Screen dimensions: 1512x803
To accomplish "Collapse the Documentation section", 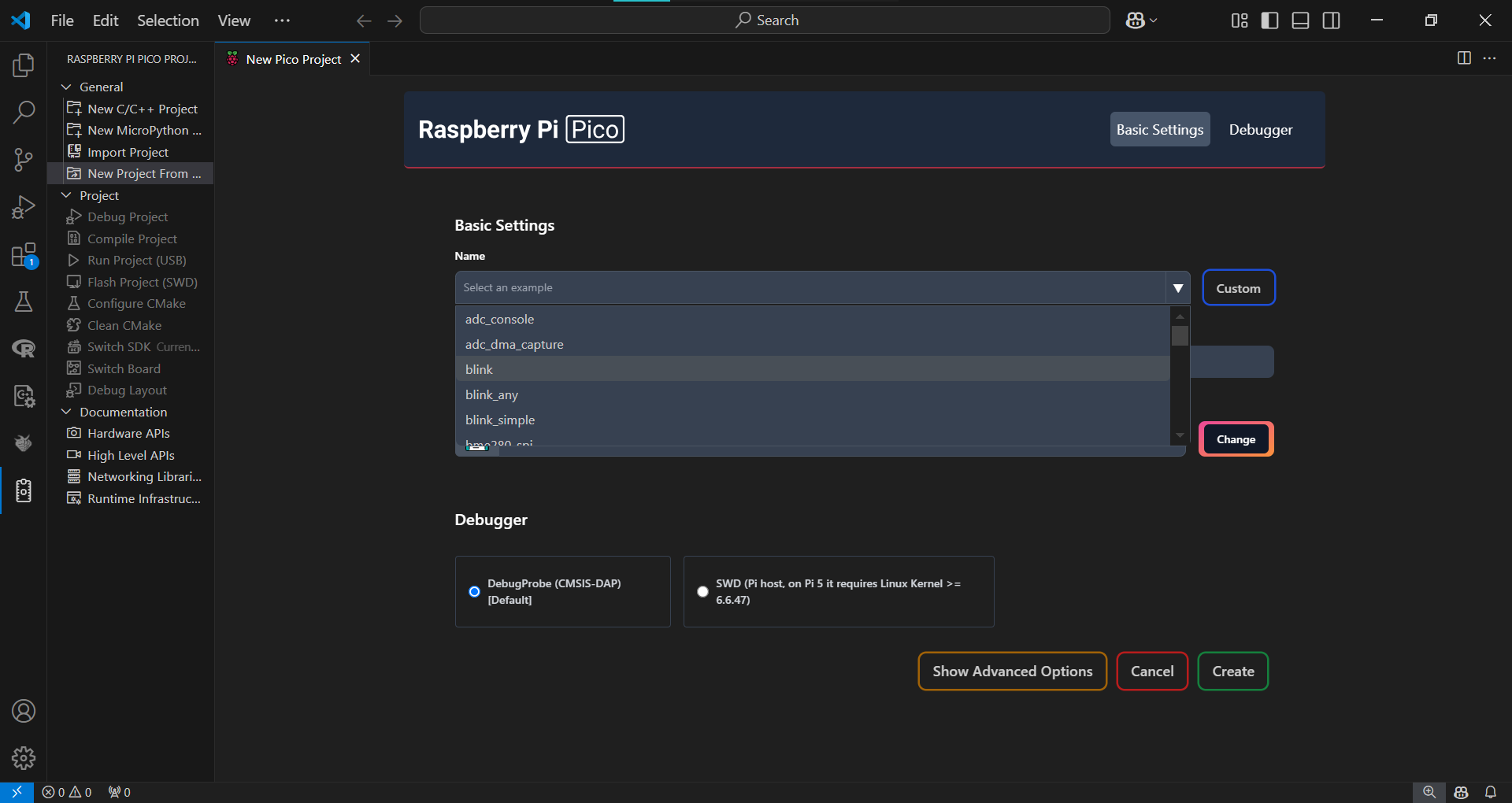I will [x=66, y=412].
